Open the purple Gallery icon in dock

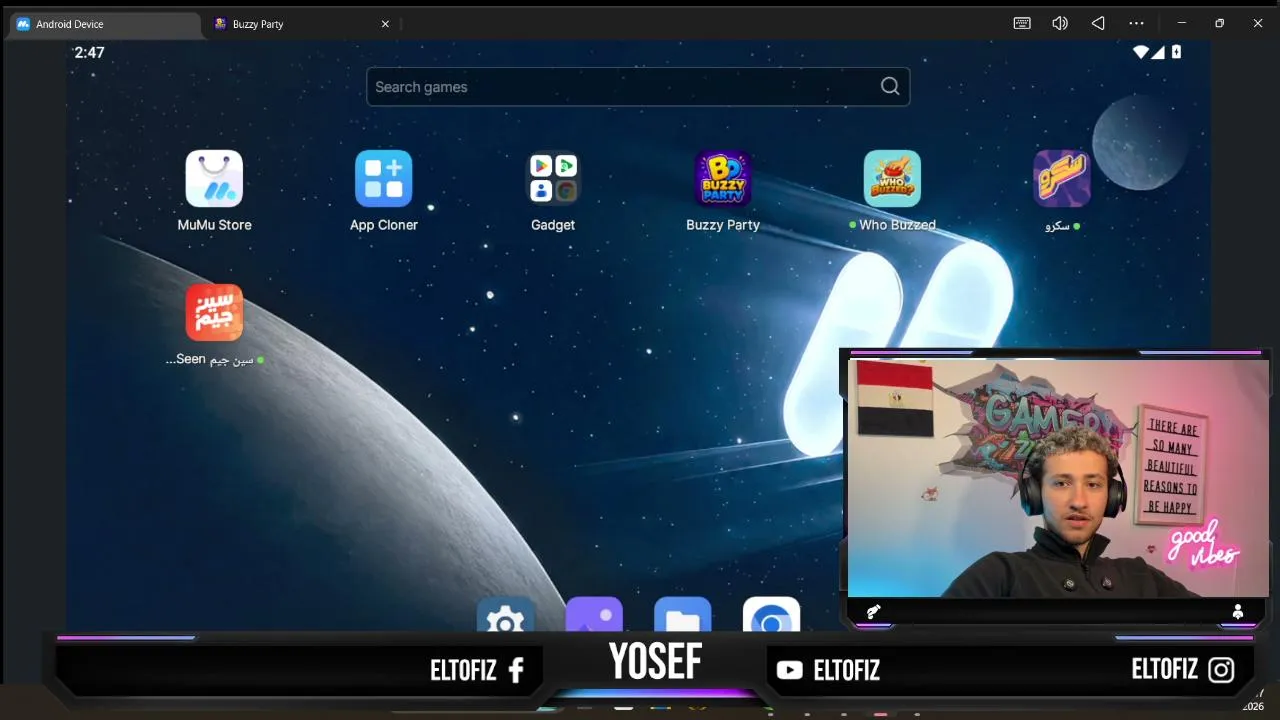click(594, 615)
